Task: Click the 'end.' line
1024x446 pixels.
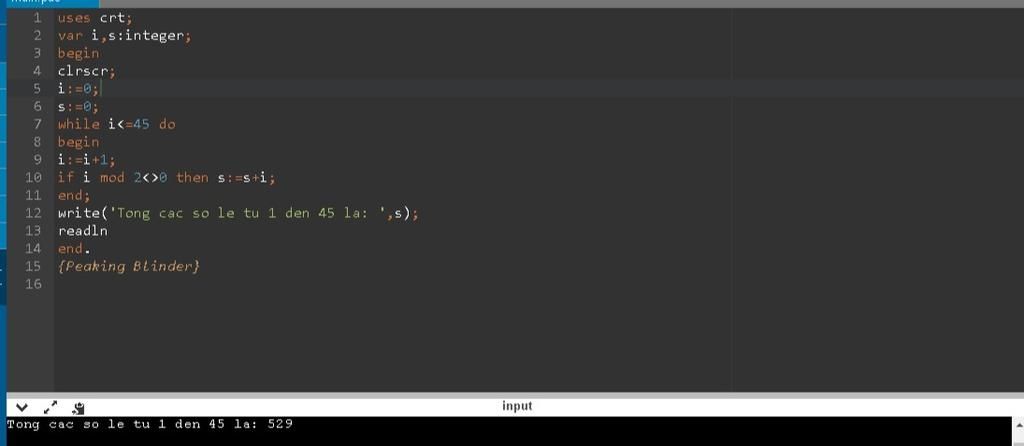Action: 74,248
